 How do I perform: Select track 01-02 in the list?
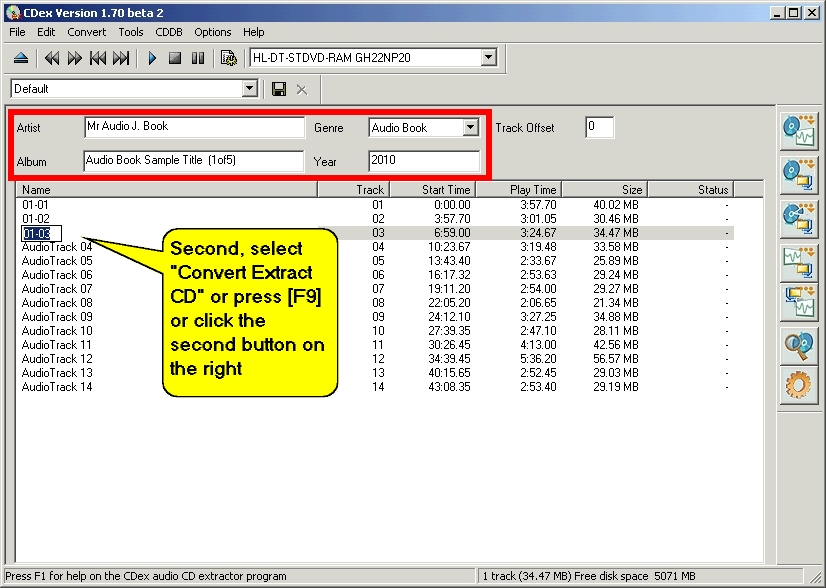click(35, 219)
